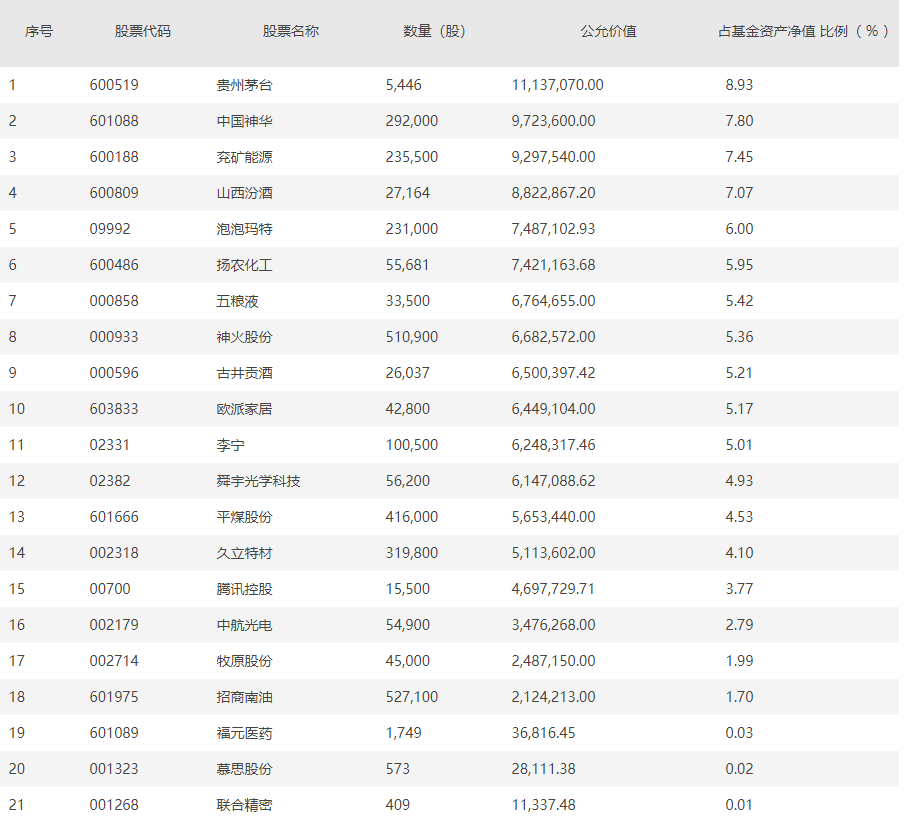
Task: Click the 8.93 percentage cell
Action: click(x=739, y=85)
